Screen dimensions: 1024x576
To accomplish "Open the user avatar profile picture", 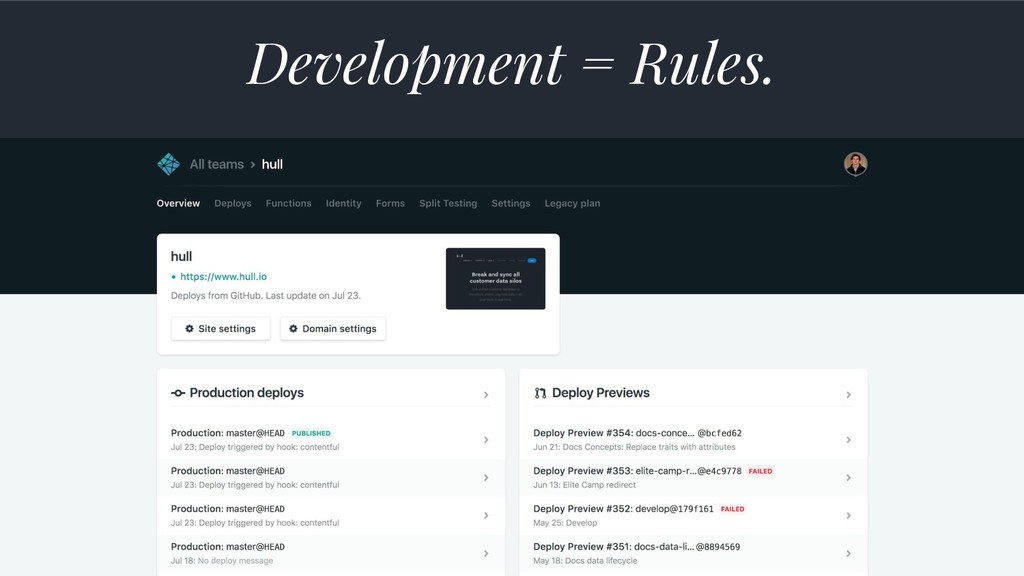I will coord(855,164).
